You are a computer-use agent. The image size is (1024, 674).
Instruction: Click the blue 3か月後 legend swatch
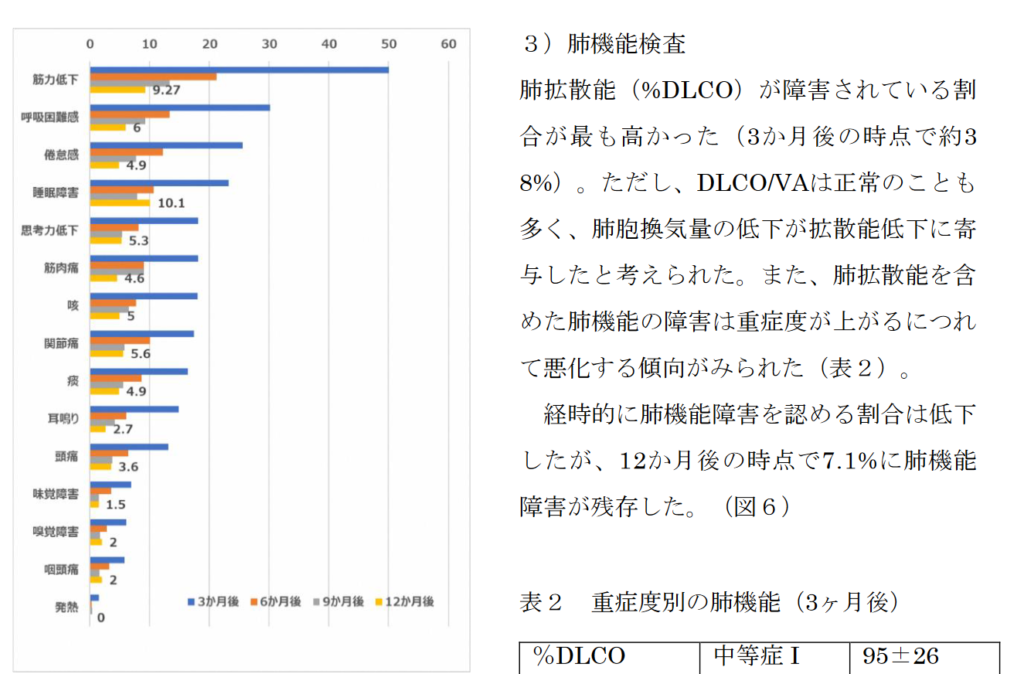point(192,602)
